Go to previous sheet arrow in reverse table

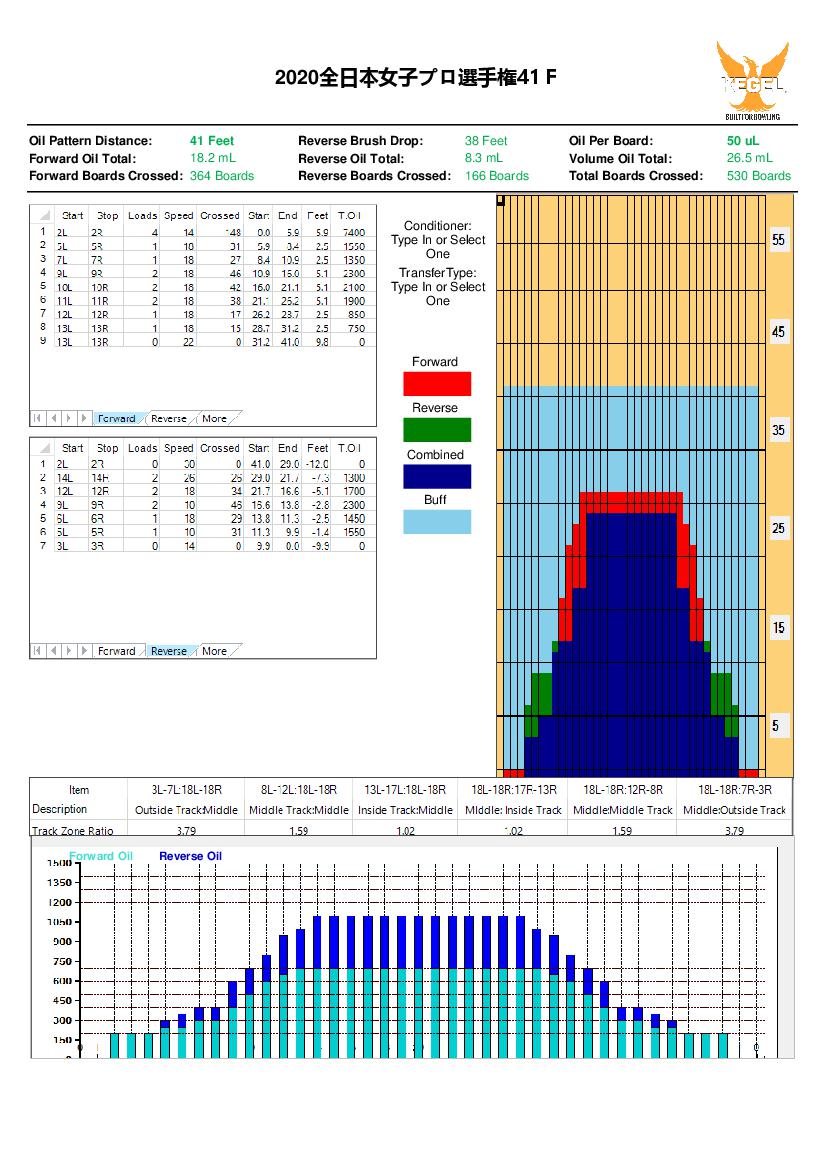(53, 651)
